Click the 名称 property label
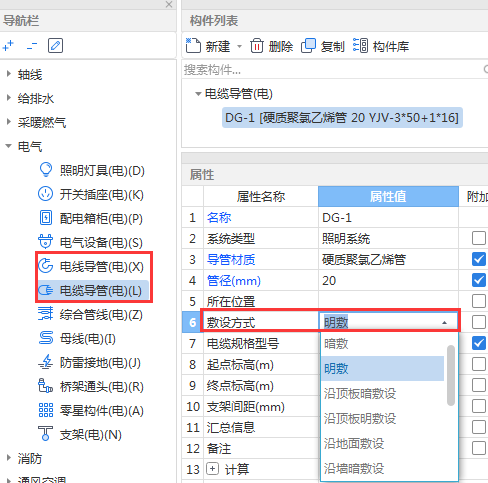 [x=219, y=218]
